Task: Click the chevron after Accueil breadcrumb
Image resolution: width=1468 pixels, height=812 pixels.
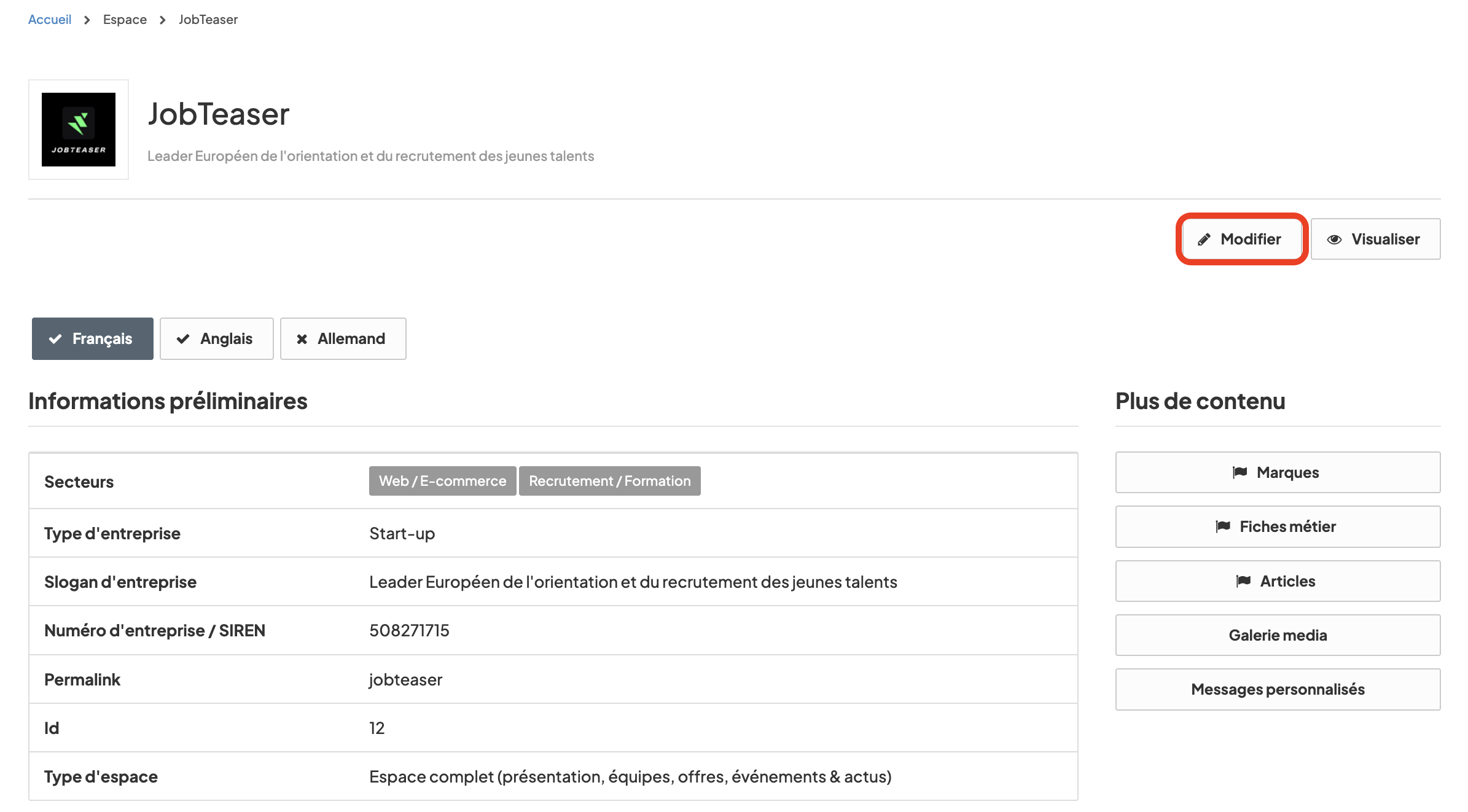Action: 87,20
